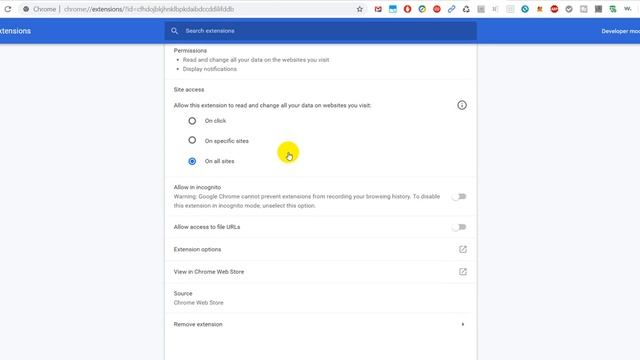
Task: Click View in Chrome Web Store label
Action: [209, 272]
